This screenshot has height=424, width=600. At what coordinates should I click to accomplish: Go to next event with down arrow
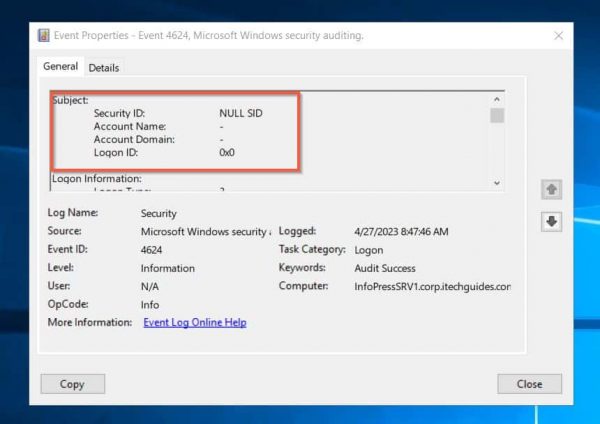tap(551, 222)
